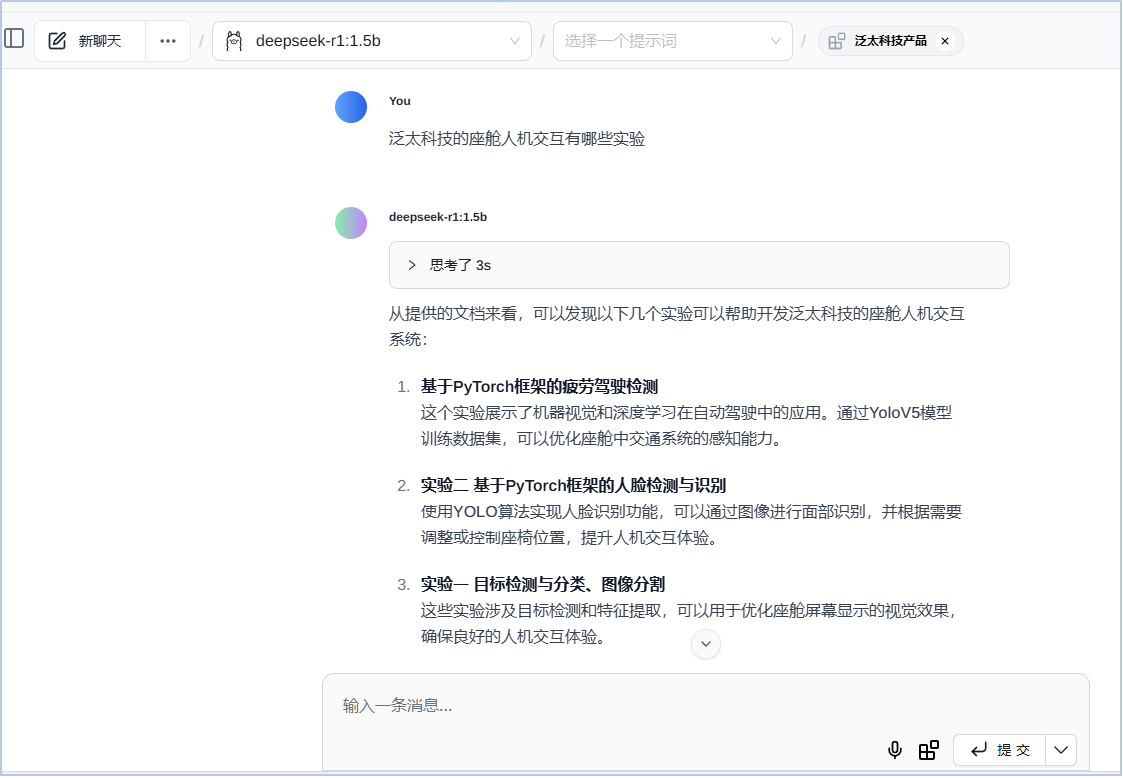Screen dimensions: 1123x778
Task: Open knowledge selector icon near input
Action: [x=929, y=750]
